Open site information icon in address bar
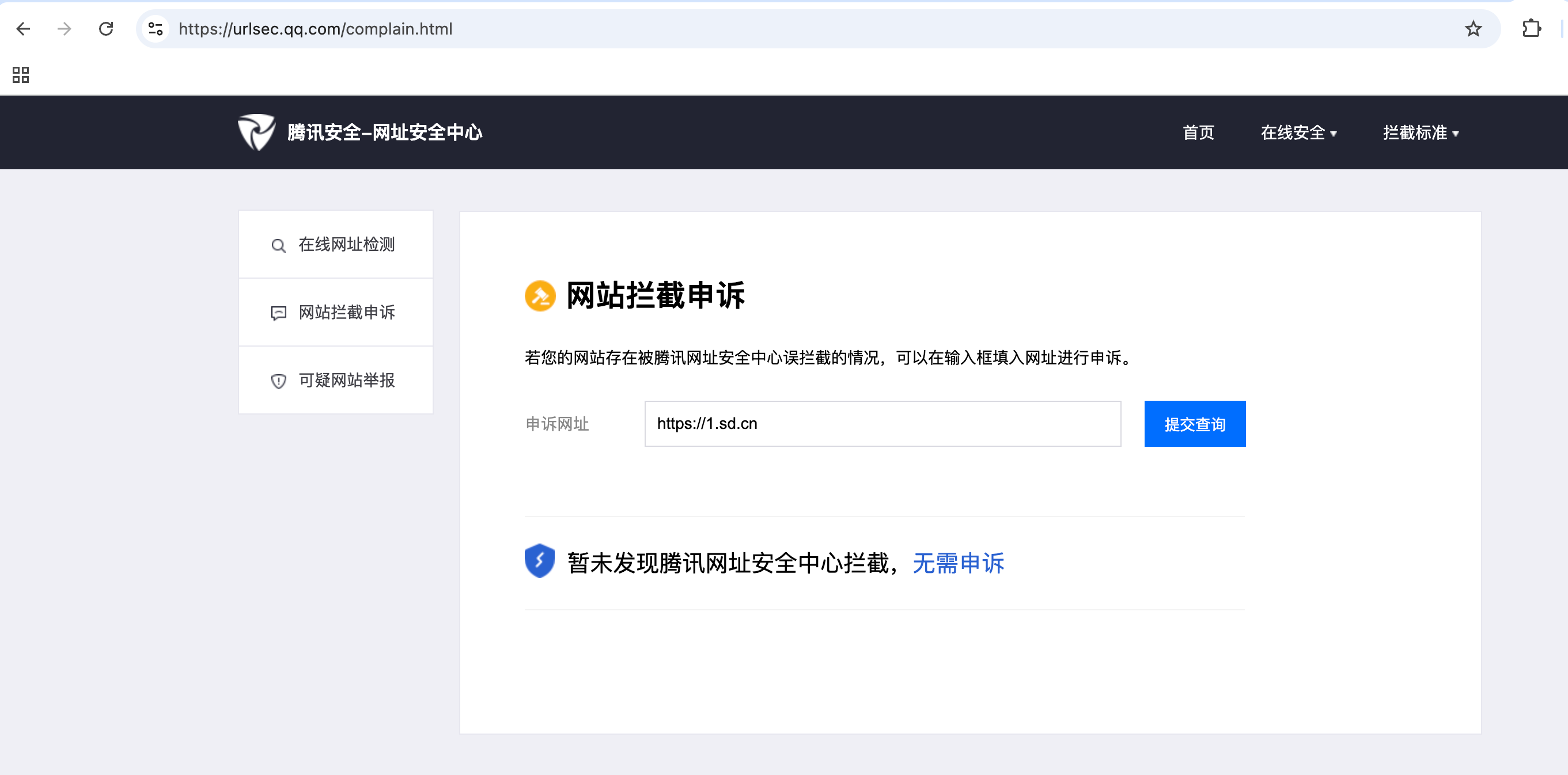The width and height of the screenshot is (1568, 775). [156, 29]
